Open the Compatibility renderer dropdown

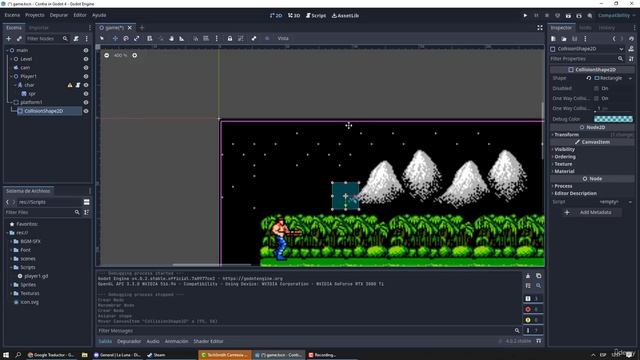pos(617,16)
